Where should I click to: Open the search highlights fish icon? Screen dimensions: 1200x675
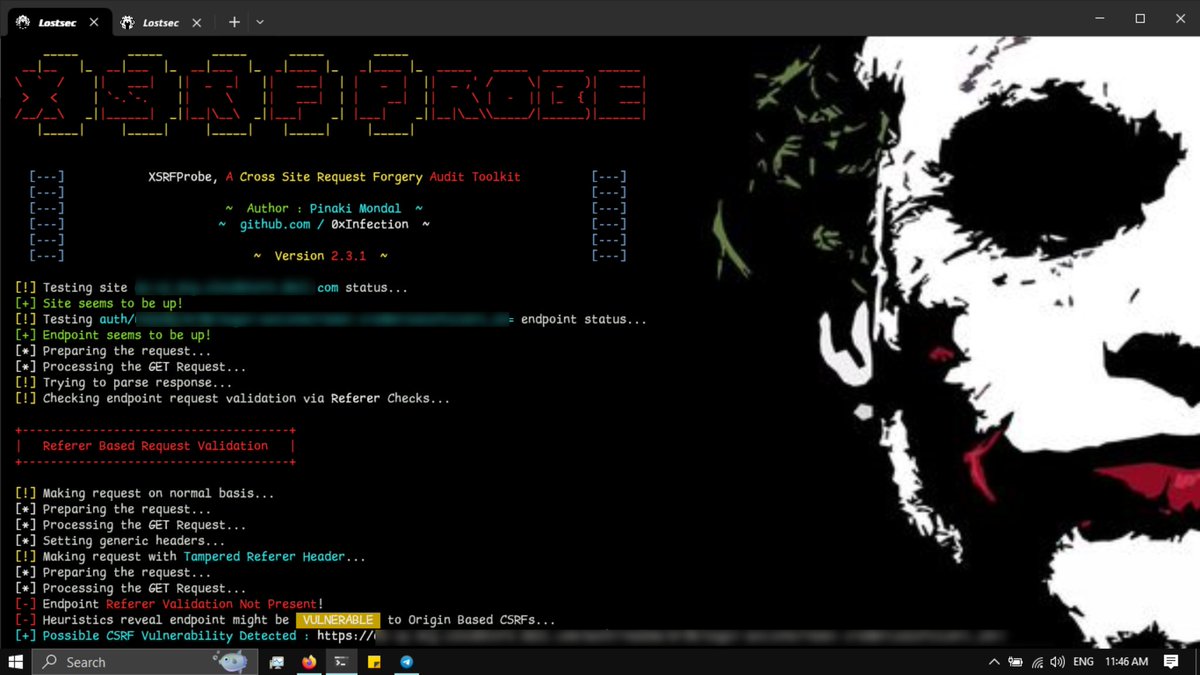(231, 661)
